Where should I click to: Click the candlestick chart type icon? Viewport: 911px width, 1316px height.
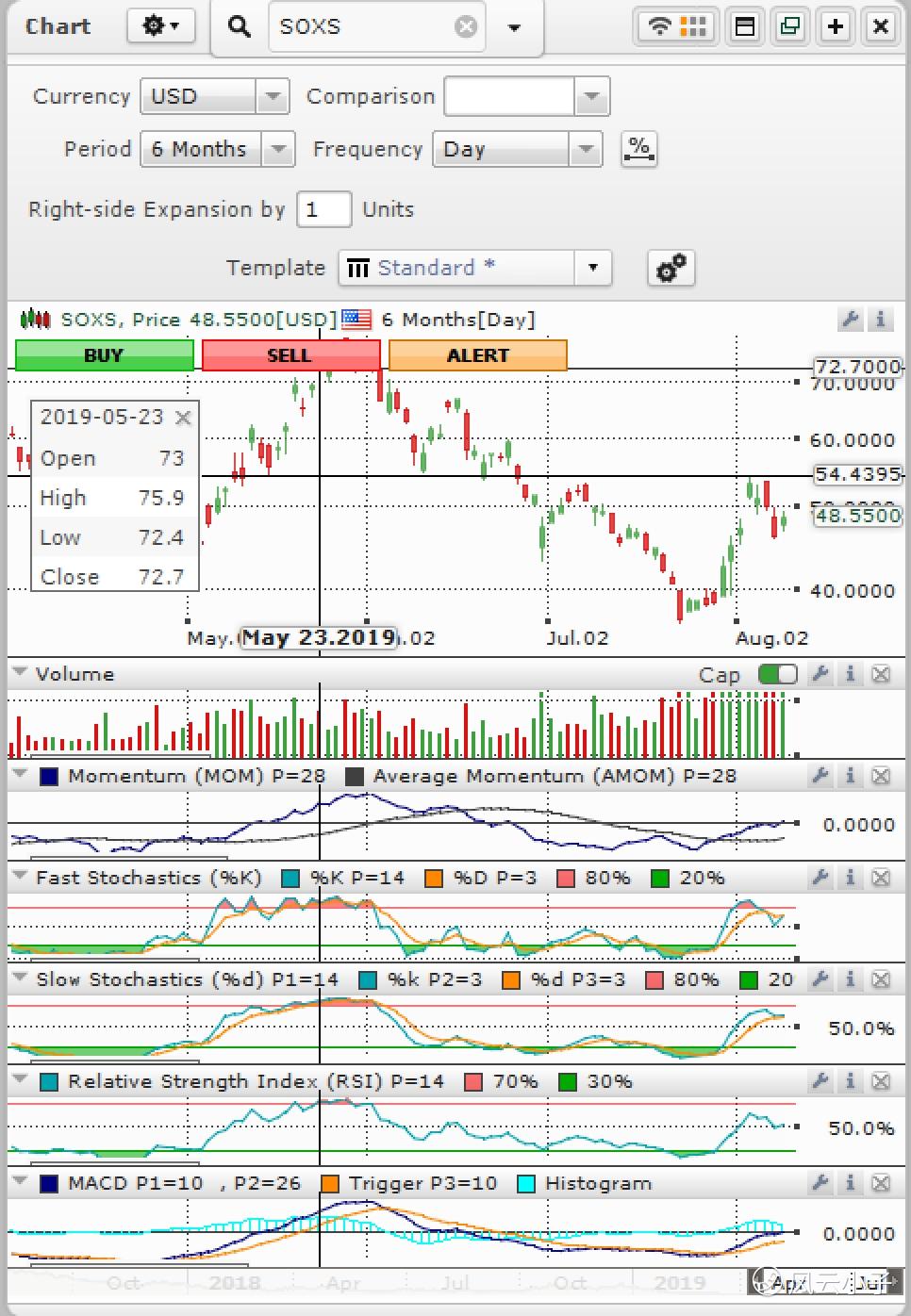(35, 320)
